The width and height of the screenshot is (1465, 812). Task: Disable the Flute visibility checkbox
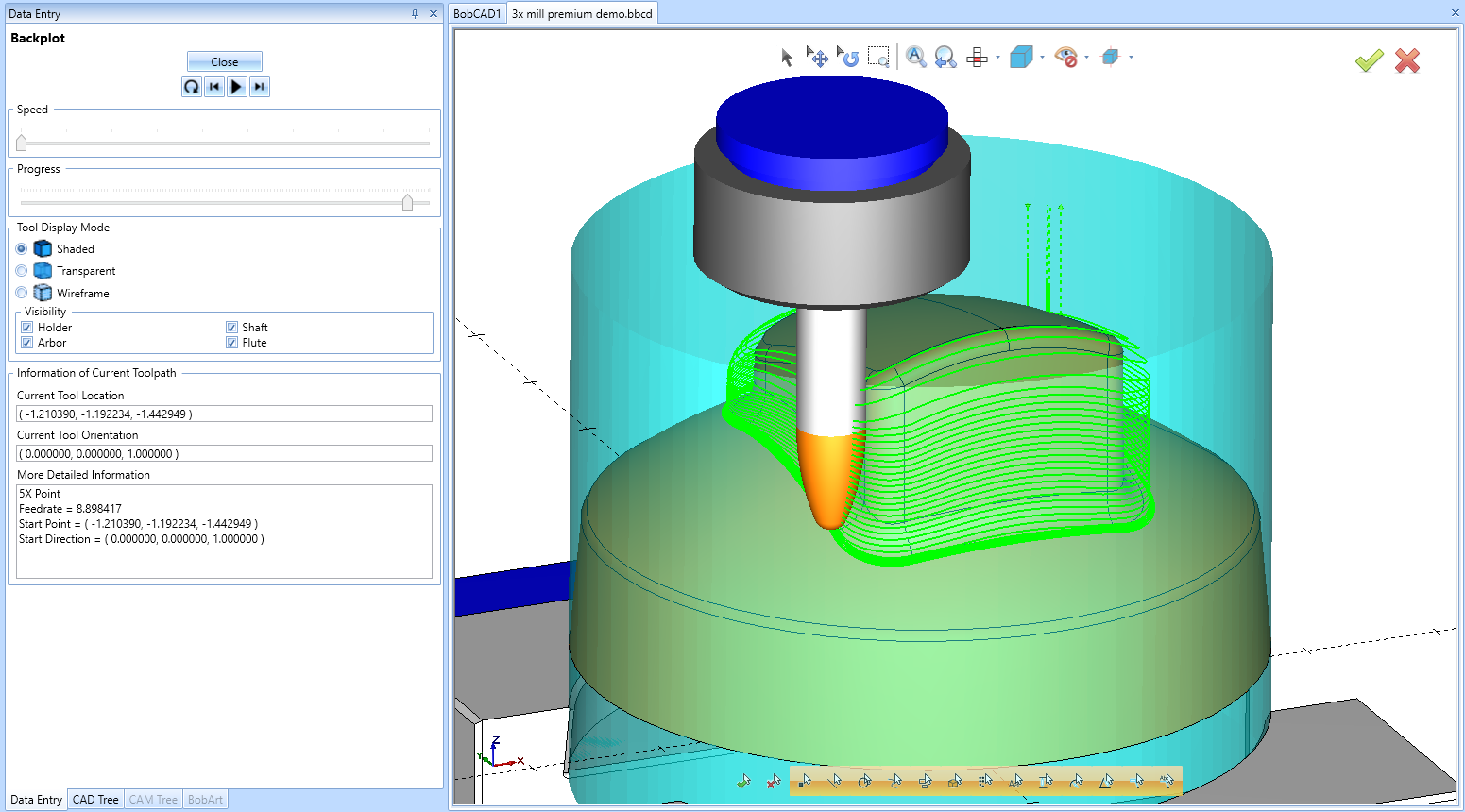pyautogui.click(x=231, y=342)
